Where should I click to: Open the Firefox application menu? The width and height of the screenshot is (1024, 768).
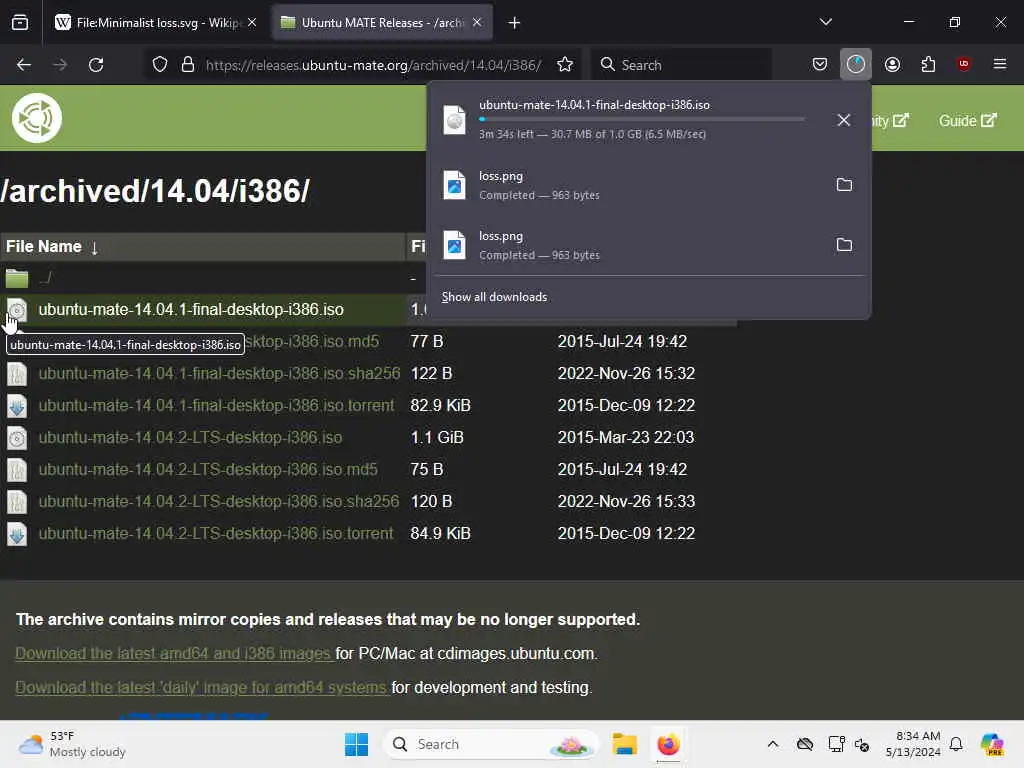[x=1000, y=64]
